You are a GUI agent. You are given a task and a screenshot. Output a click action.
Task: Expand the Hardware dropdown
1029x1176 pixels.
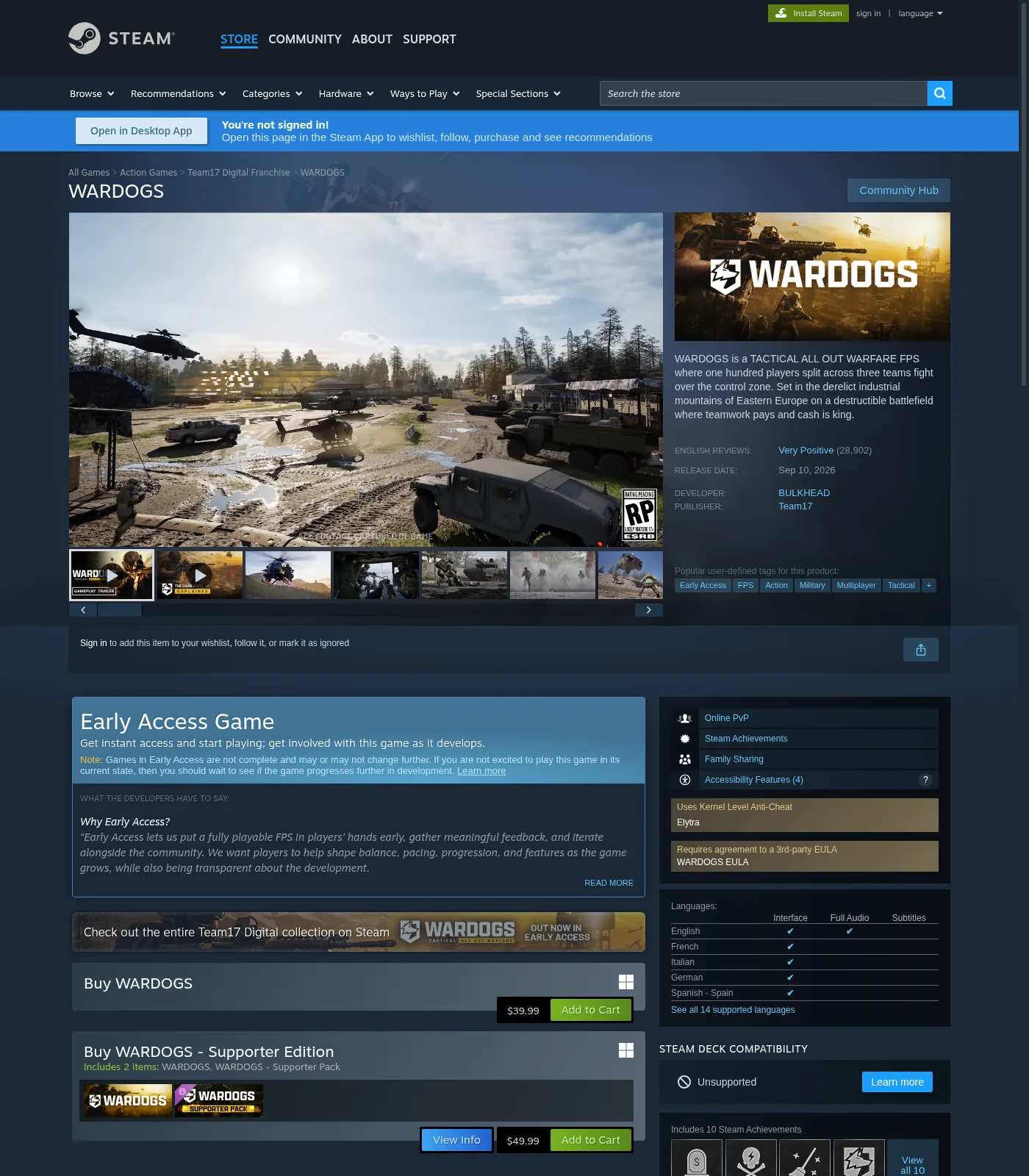[346, 93]
